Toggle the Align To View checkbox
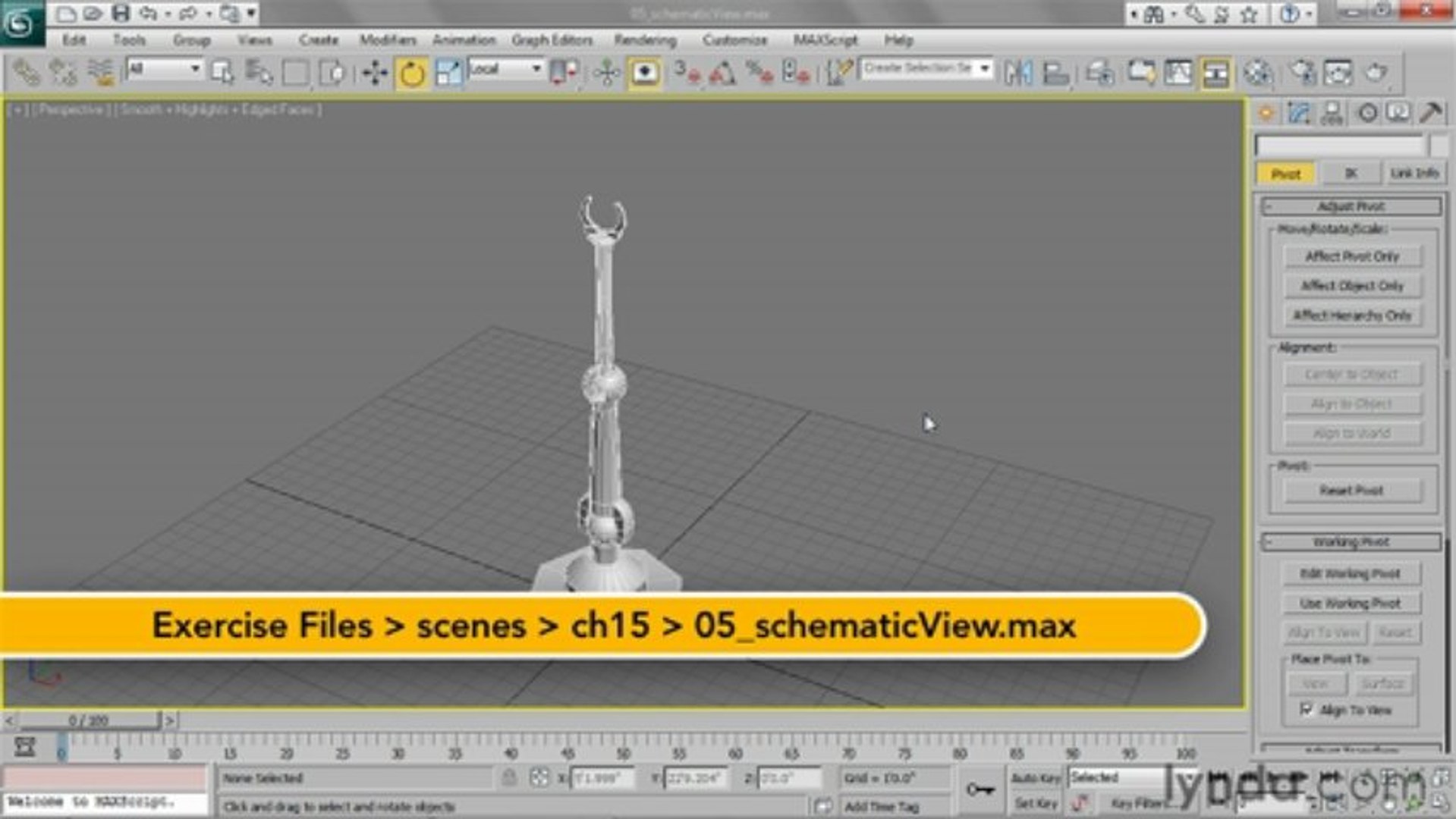The image size is (1456, 819). pos(1306,710)
